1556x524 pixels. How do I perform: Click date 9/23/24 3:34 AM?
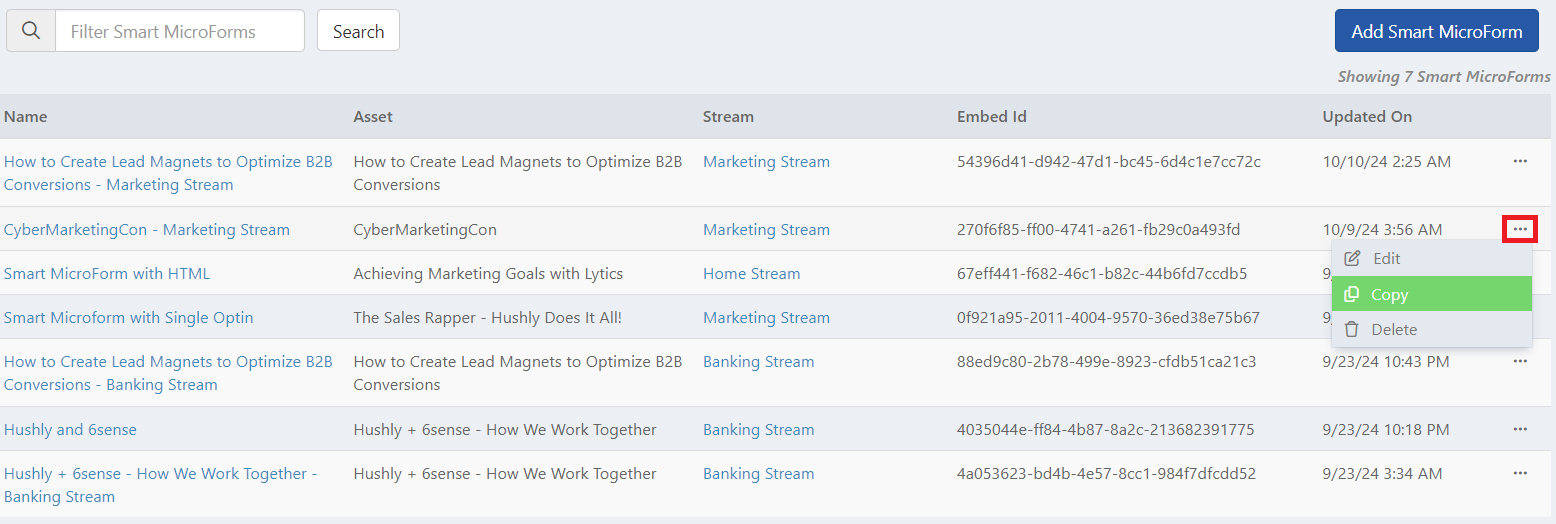pos(1382,473)
